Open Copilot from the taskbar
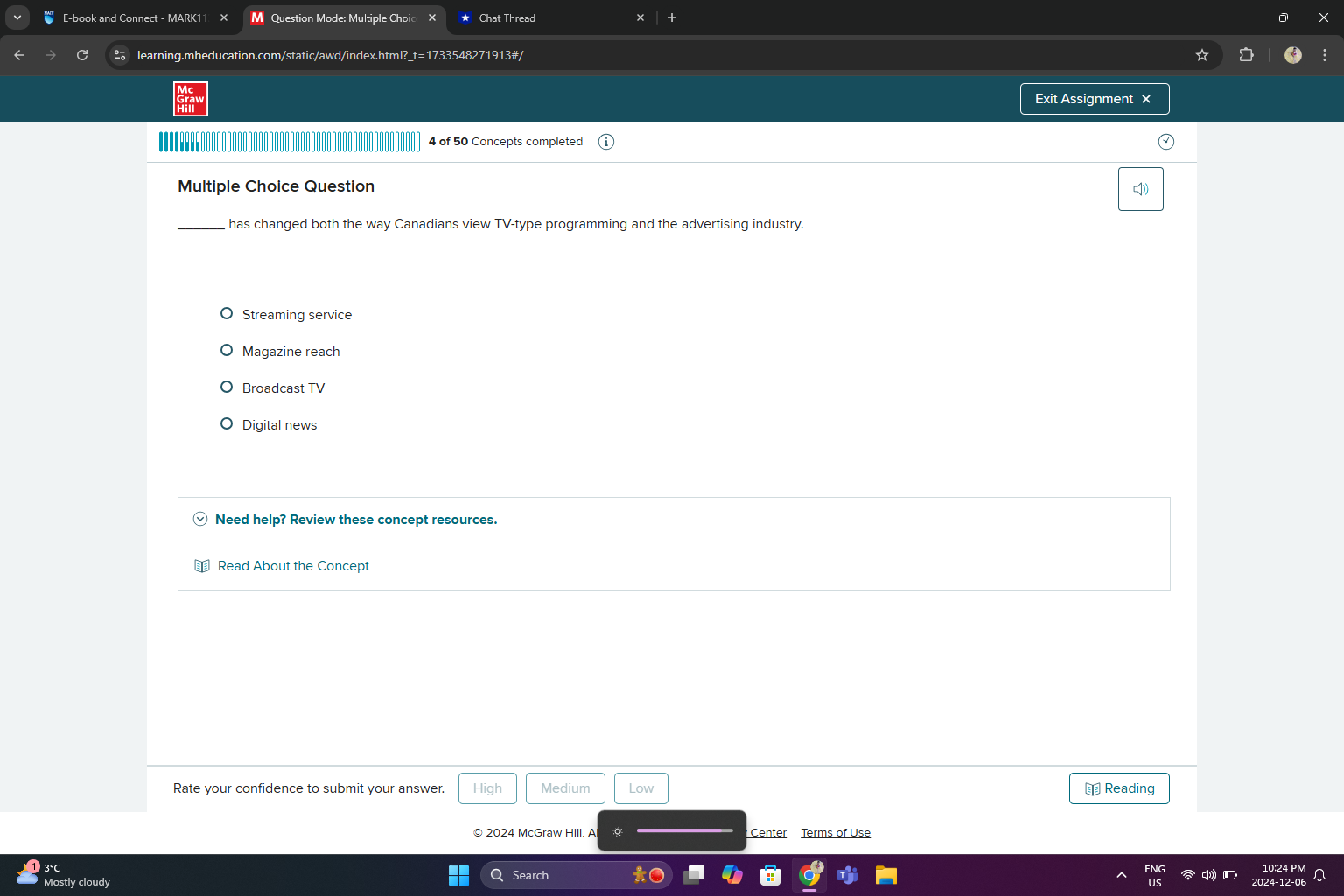The height and width of the screenshot is (896, 1344). pyautogui.click(x=732, y=875)
